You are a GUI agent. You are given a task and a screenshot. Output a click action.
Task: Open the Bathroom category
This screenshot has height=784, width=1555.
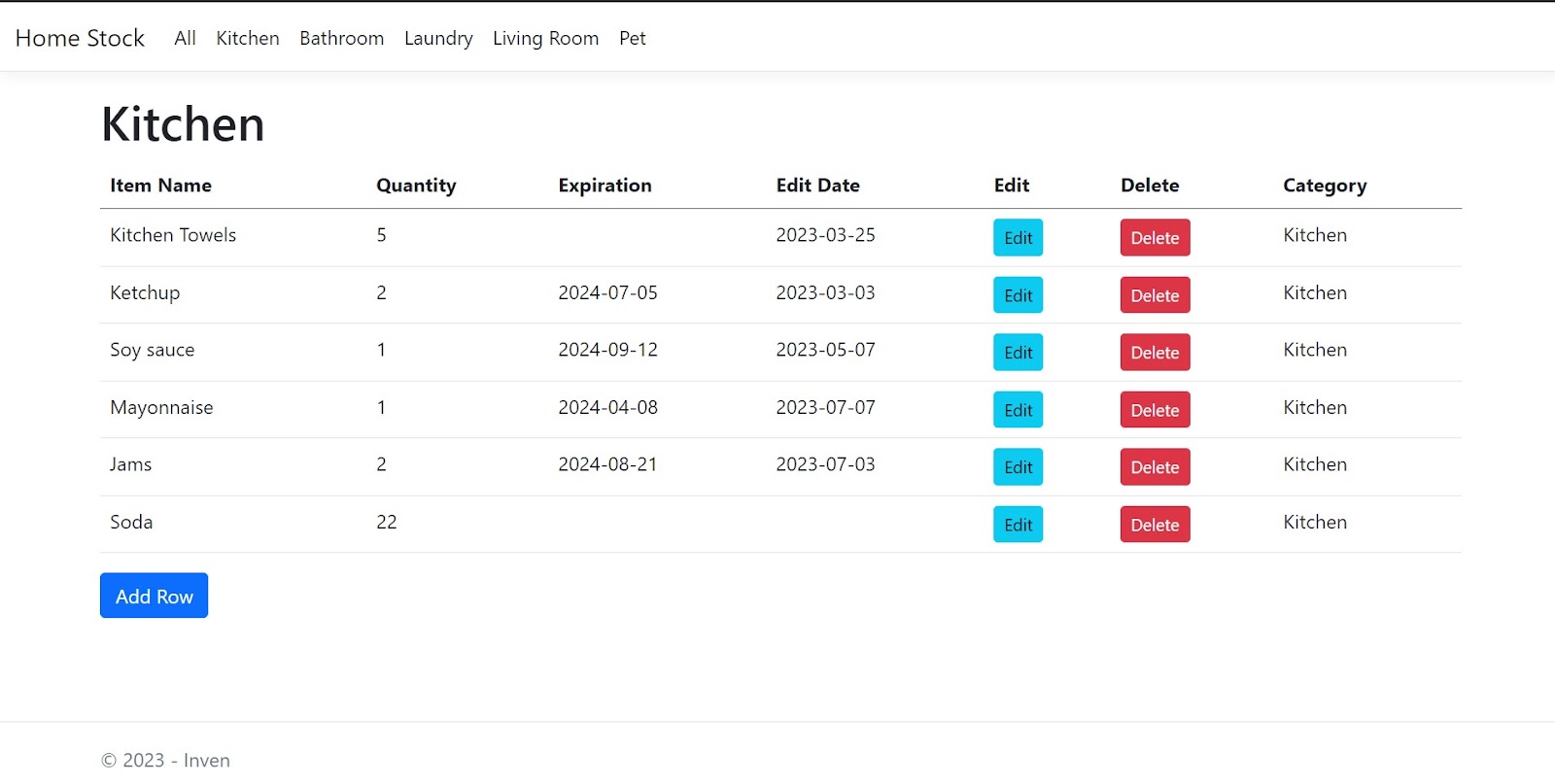[342, 38]
